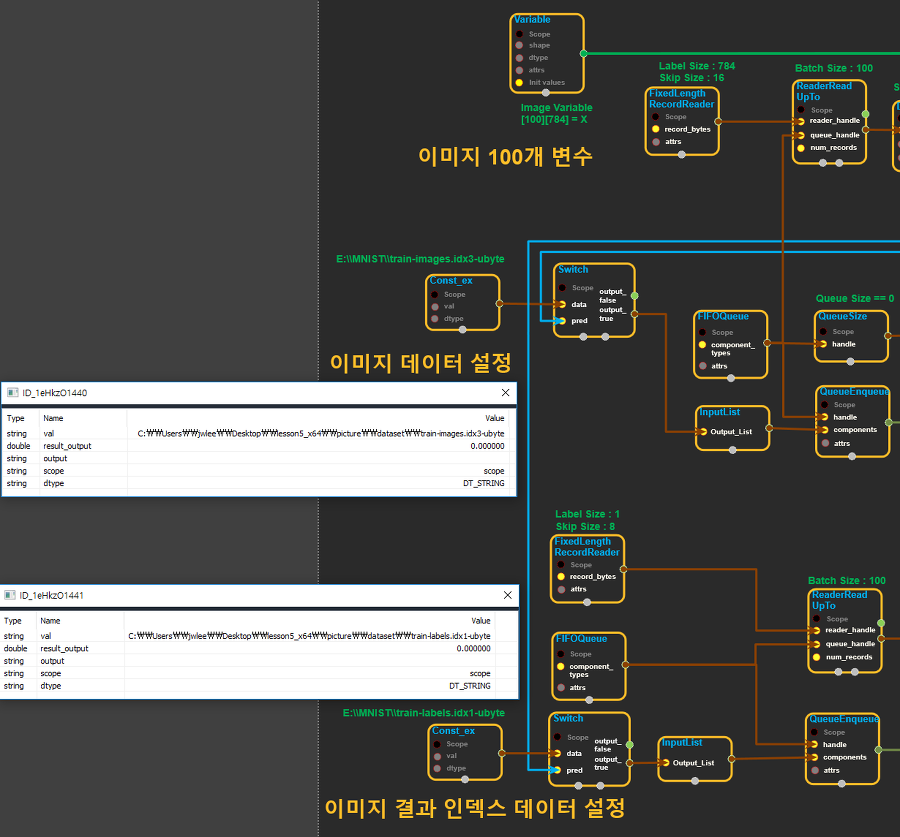
Task: Select the train-images.idx3-ubyte path value
Action: click(320, 434)
